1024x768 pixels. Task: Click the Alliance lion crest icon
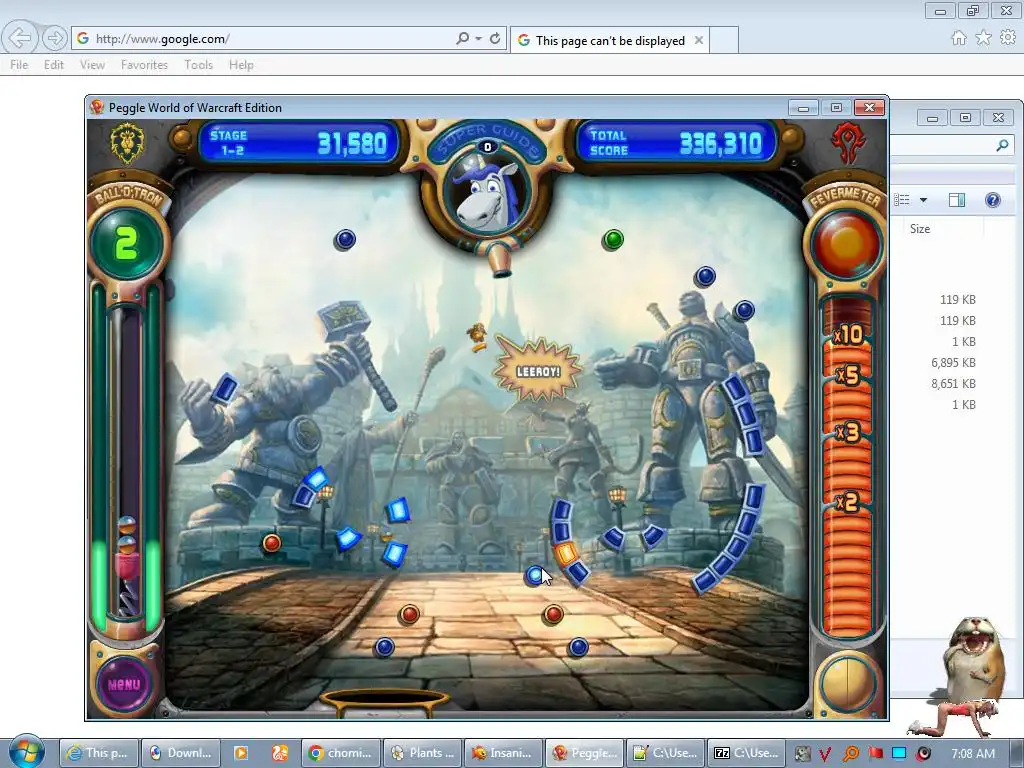click(x=127, y=143)
